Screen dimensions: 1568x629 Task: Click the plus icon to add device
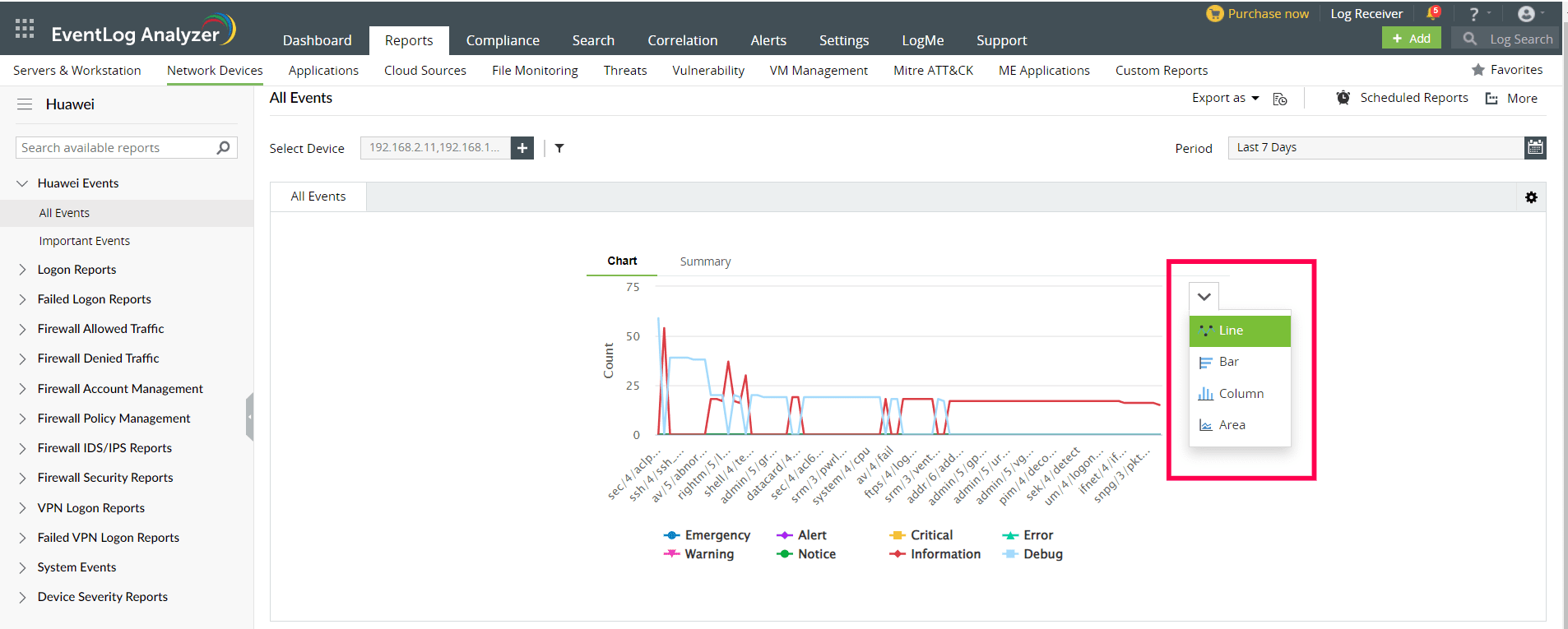click(x=522, y=148)
